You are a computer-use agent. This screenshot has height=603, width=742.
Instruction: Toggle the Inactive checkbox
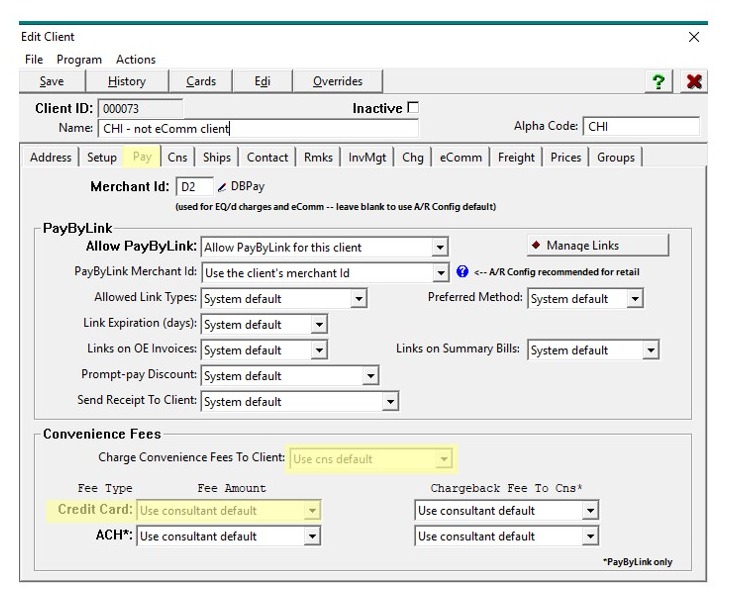click(x=413, y=107)
